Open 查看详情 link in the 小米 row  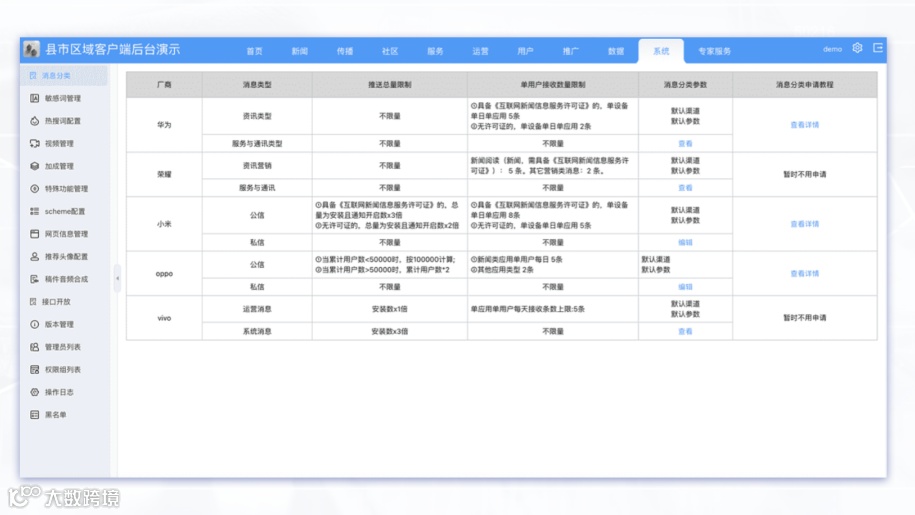coord(805,224)
